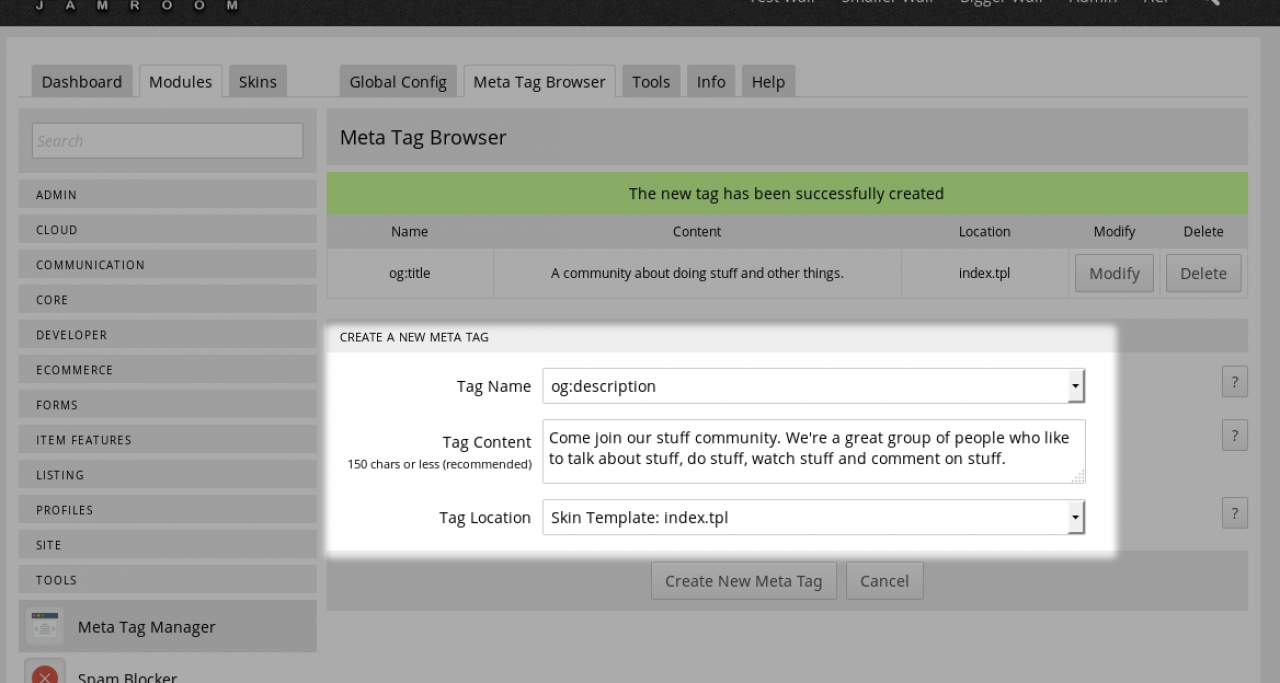Click the Cancel button

[884, 581]
